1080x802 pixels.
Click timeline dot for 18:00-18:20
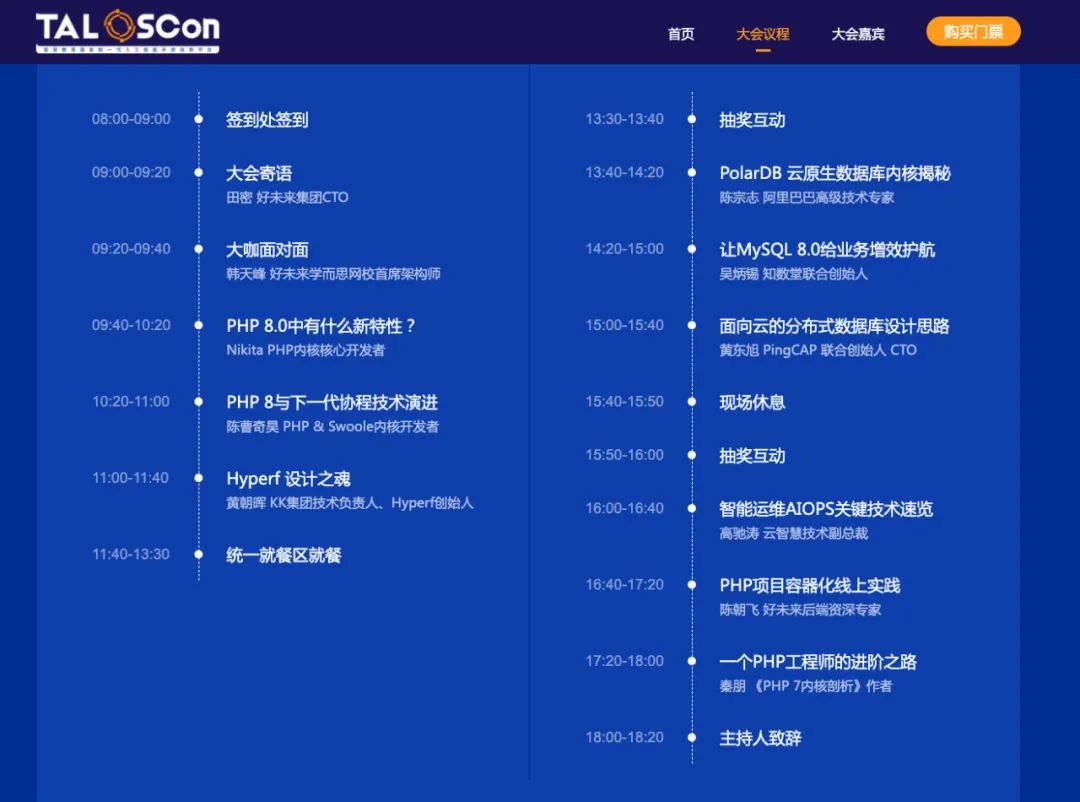[692, 737]
